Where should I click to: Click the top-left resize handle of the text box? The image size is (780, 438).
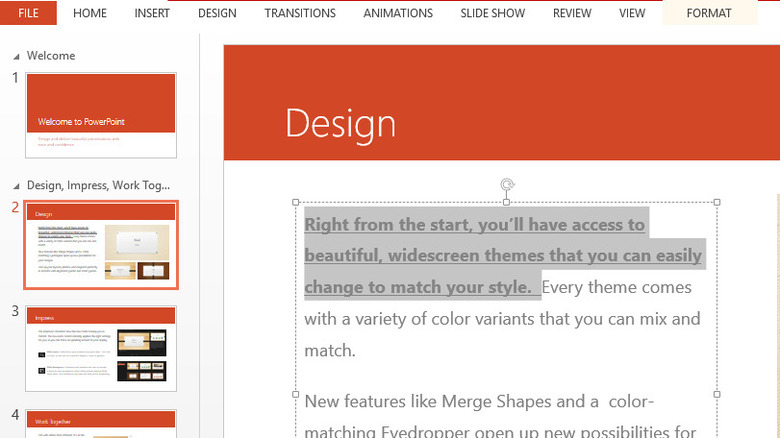(x=296, y=202)
